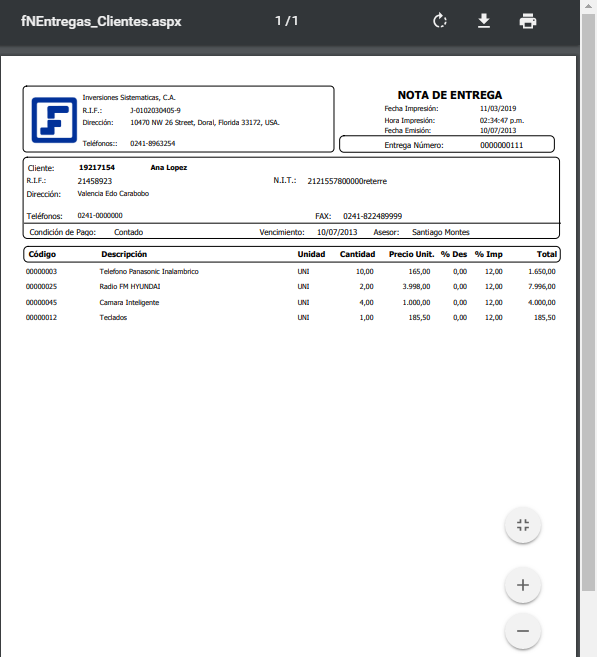Fit the page to window
This screenshot has height=657, width=597.
pyautogui.click(x=523, y=525)
